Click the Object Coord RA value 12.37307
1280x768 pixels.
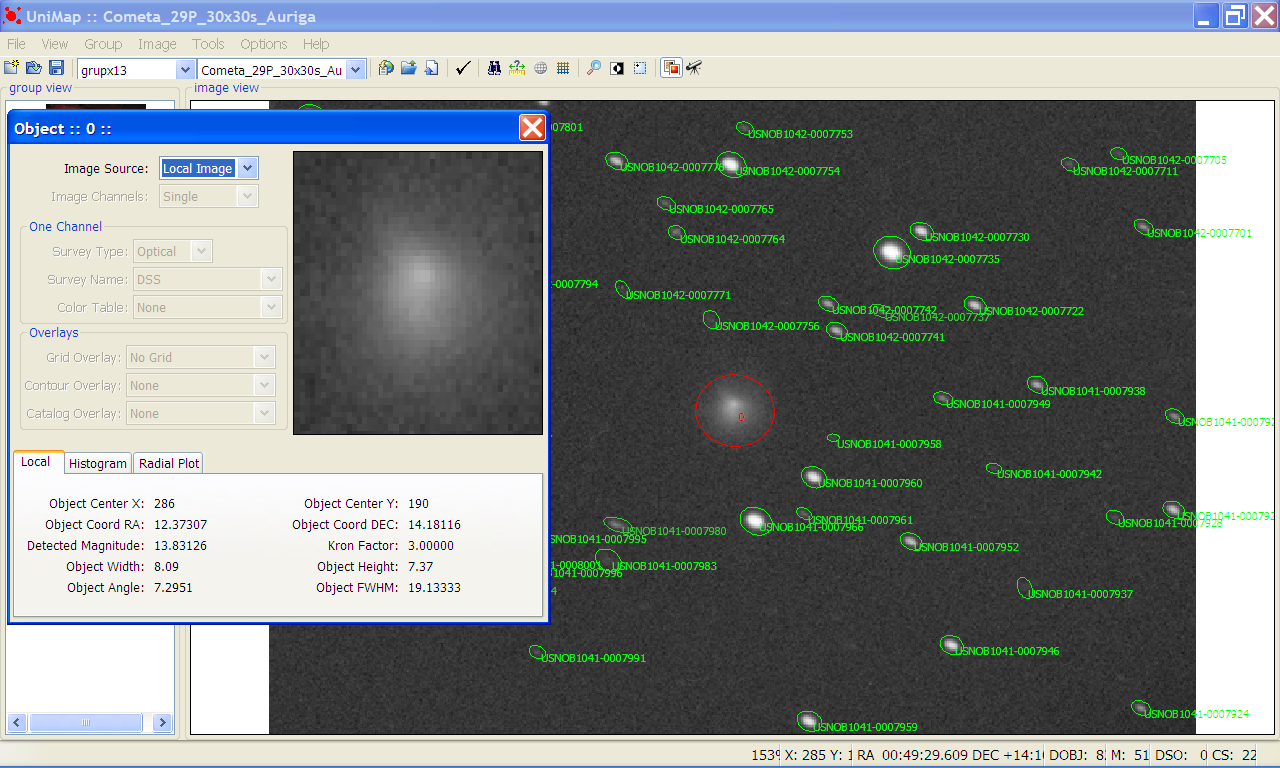point(180,525)
